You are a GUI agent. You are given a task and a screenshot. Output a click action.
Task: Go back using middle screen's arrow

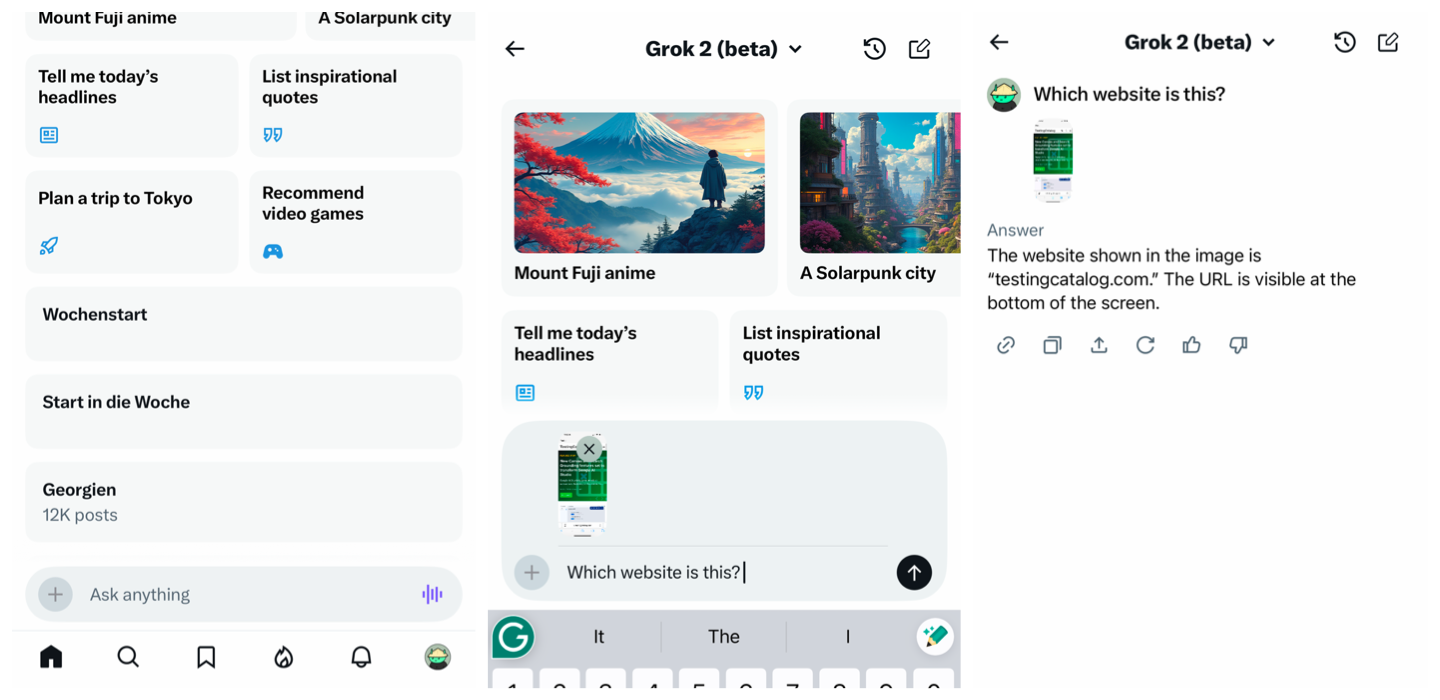click(515, 49)
